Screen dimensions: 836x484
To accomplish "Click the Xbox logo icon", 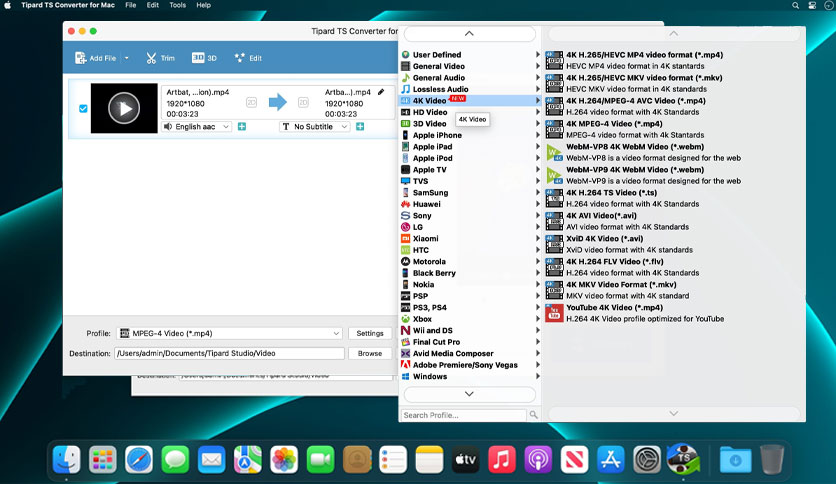I will pyautogui.click(x=405, y=319).
